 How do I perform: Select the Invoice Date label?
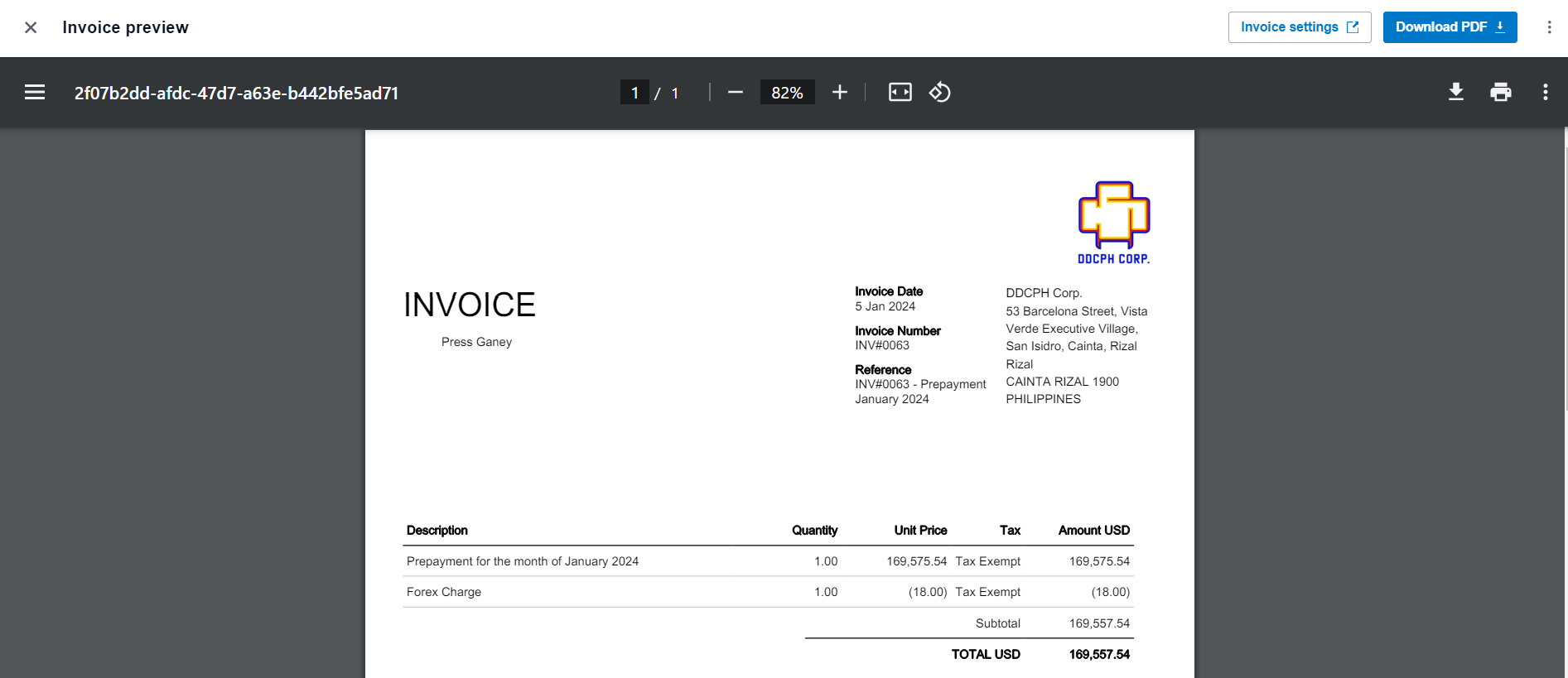[889, 291]
